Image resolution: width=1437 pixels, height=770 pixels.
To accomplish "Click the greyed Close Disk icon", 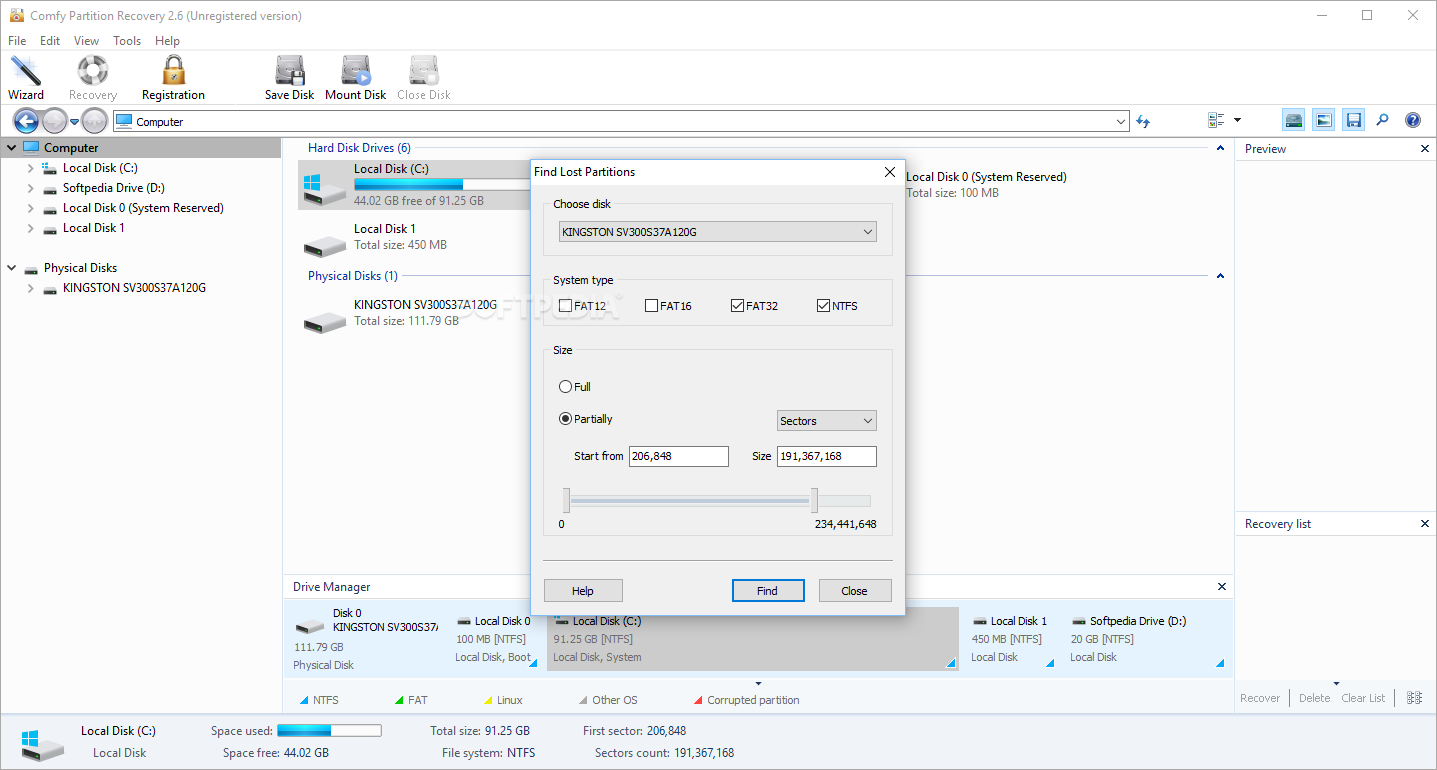I will [x=424, y=78].
